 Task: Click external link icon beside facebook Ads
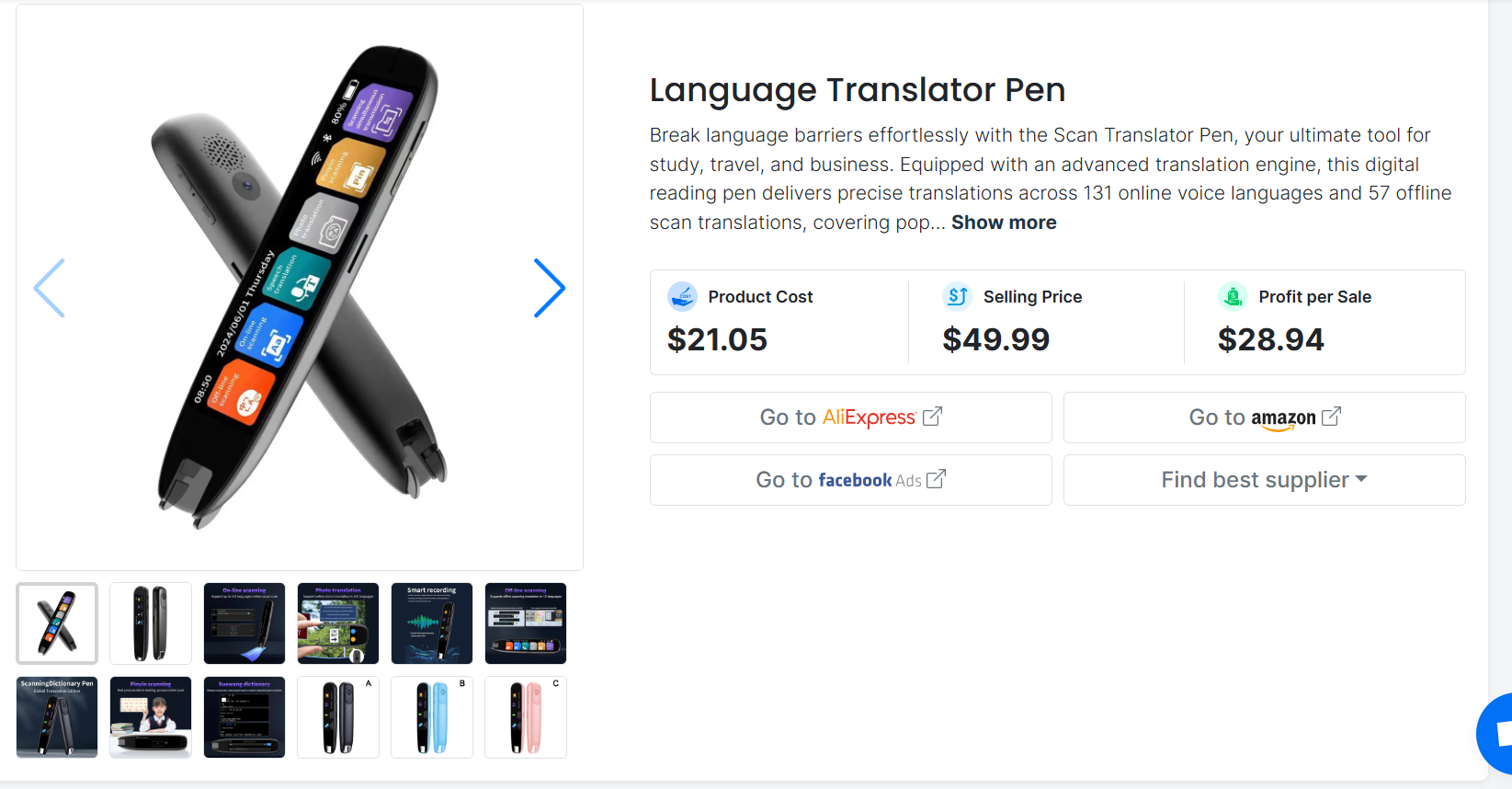click(936, 479)
